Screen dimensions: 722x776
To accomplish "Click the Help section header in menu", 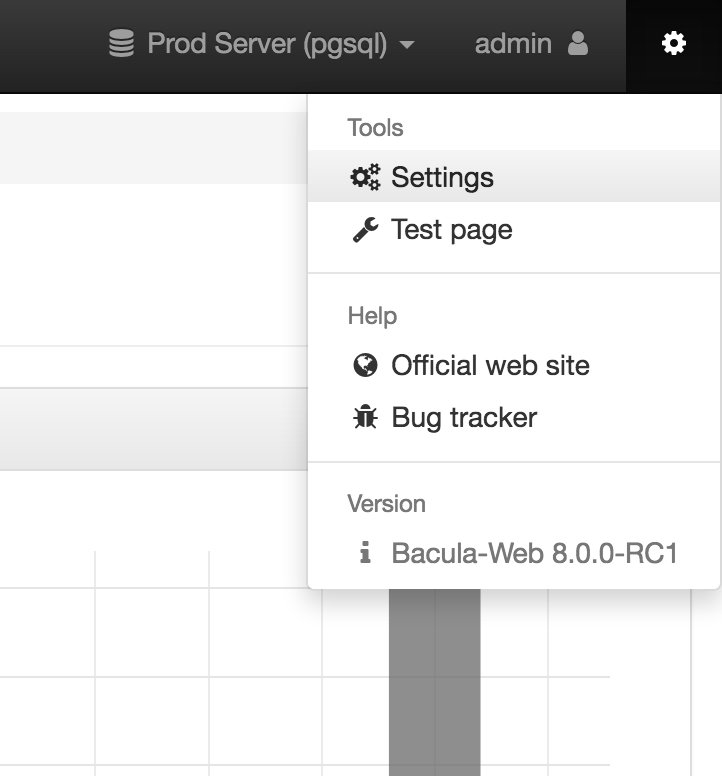I will pyautogui.click(x=372, y=316).
